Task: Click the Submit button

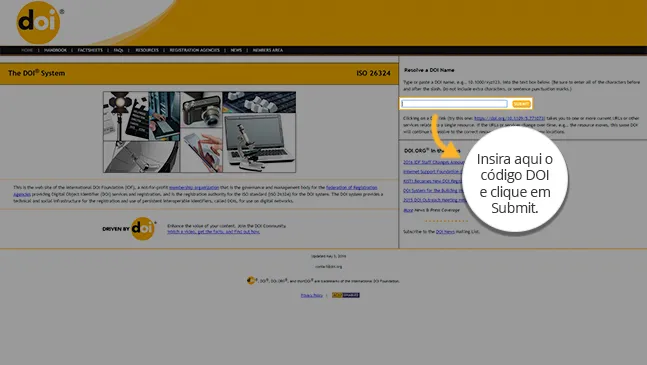Action: 521,104
